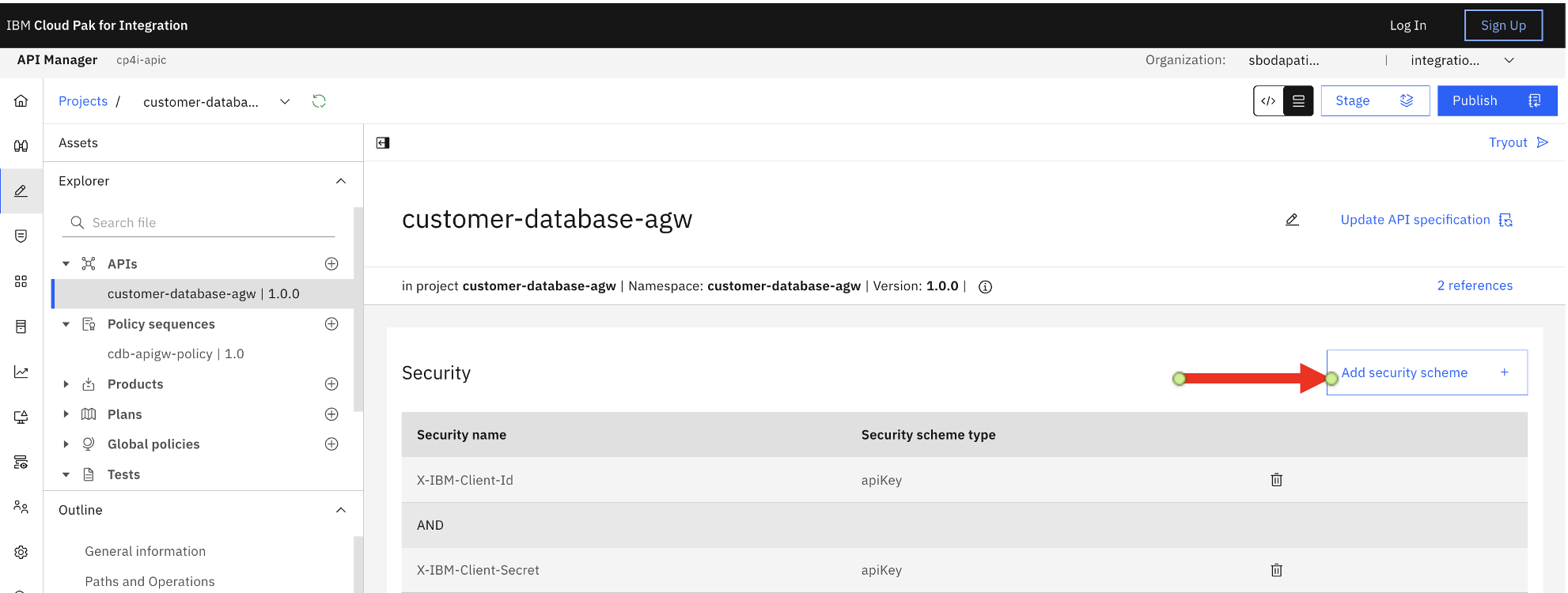Focus the Search file input
The width and height of the screenshot is (1568, 593).
199,223
